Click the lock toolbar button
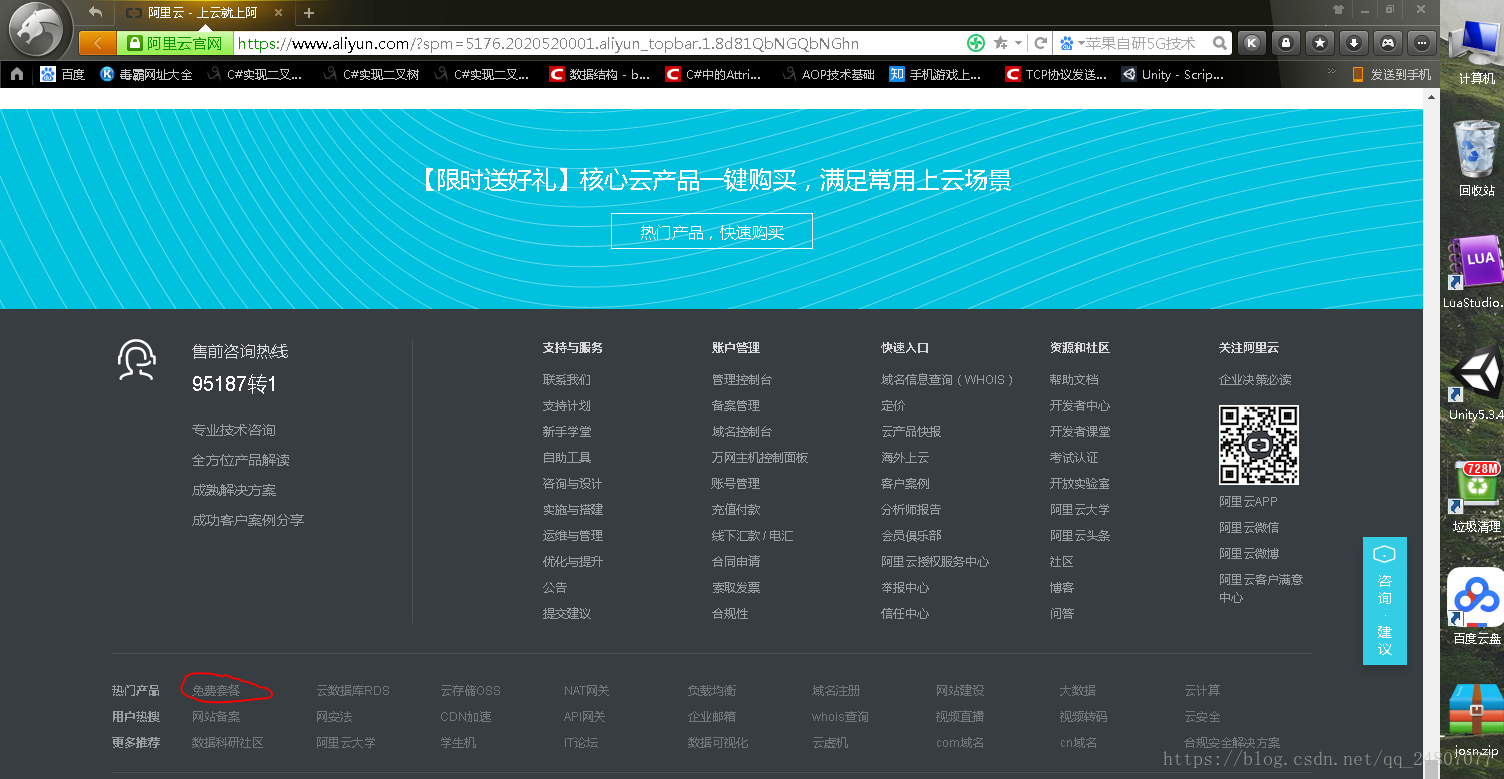 [x=1285, y=43]
